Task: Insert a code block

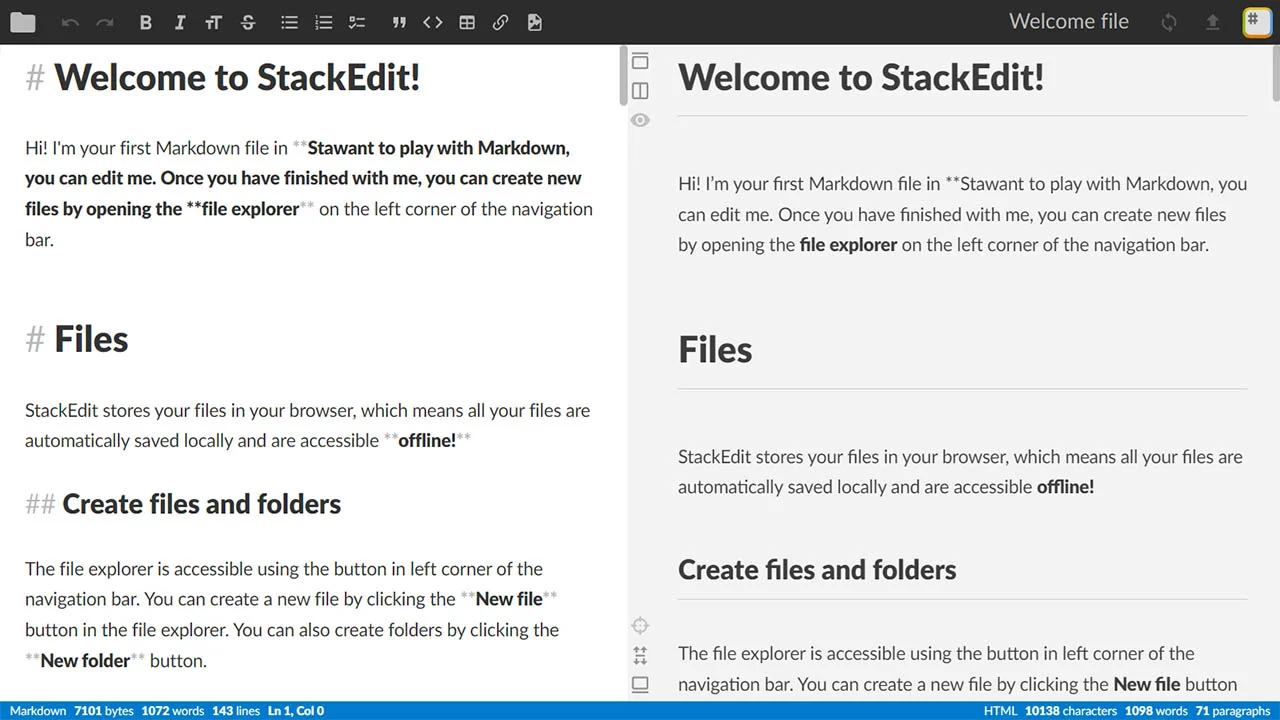Action: point(432,22)
